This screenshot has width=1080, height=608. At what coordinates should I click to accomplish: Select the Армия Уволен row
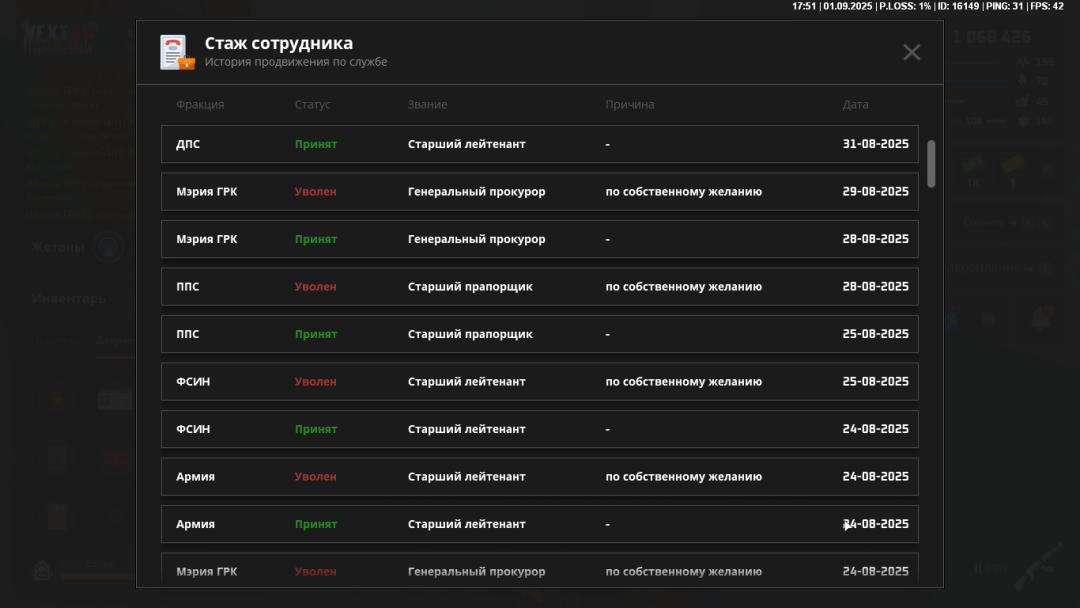539,477
